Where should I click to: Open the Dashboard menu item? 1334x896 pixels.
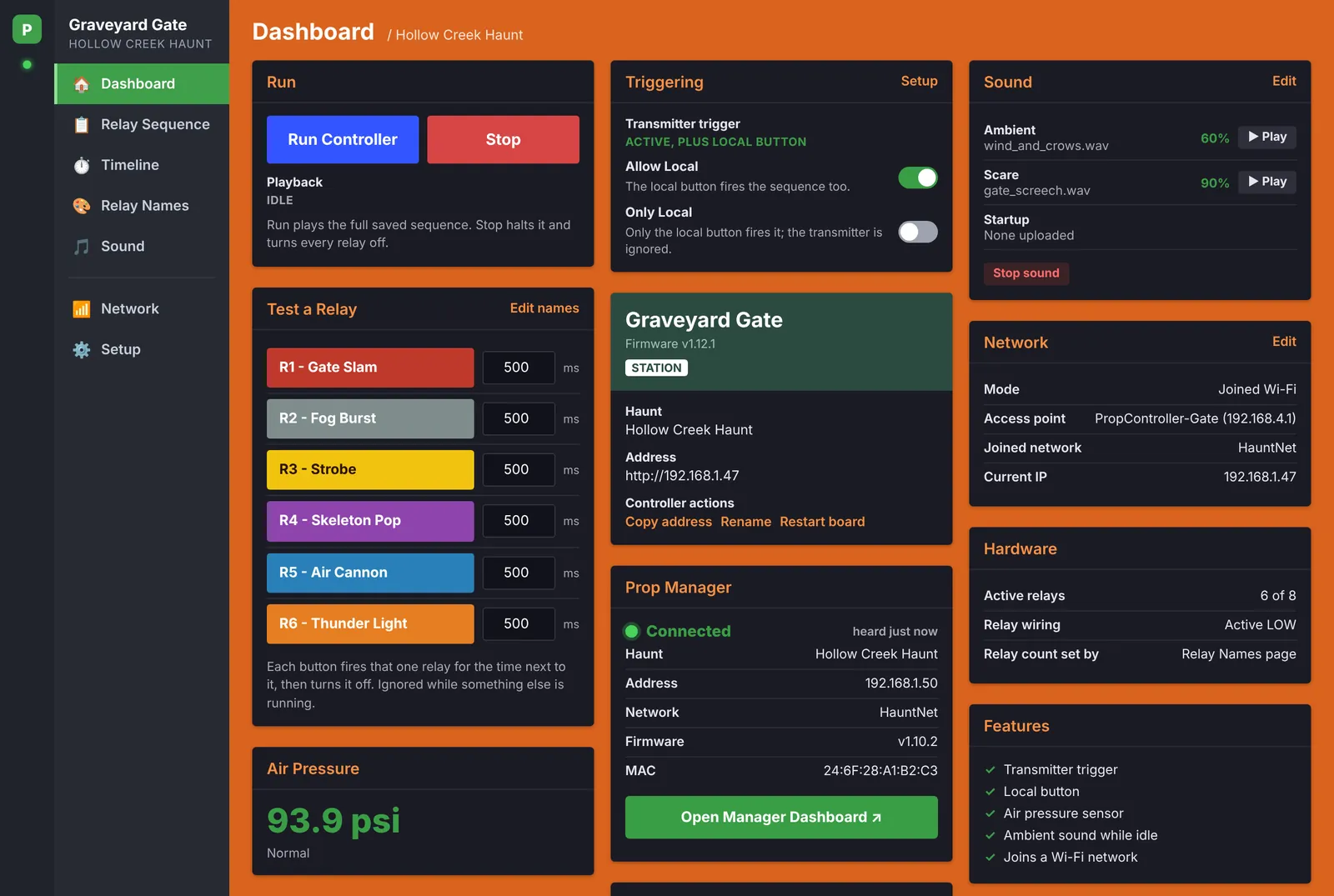(142, 84)
